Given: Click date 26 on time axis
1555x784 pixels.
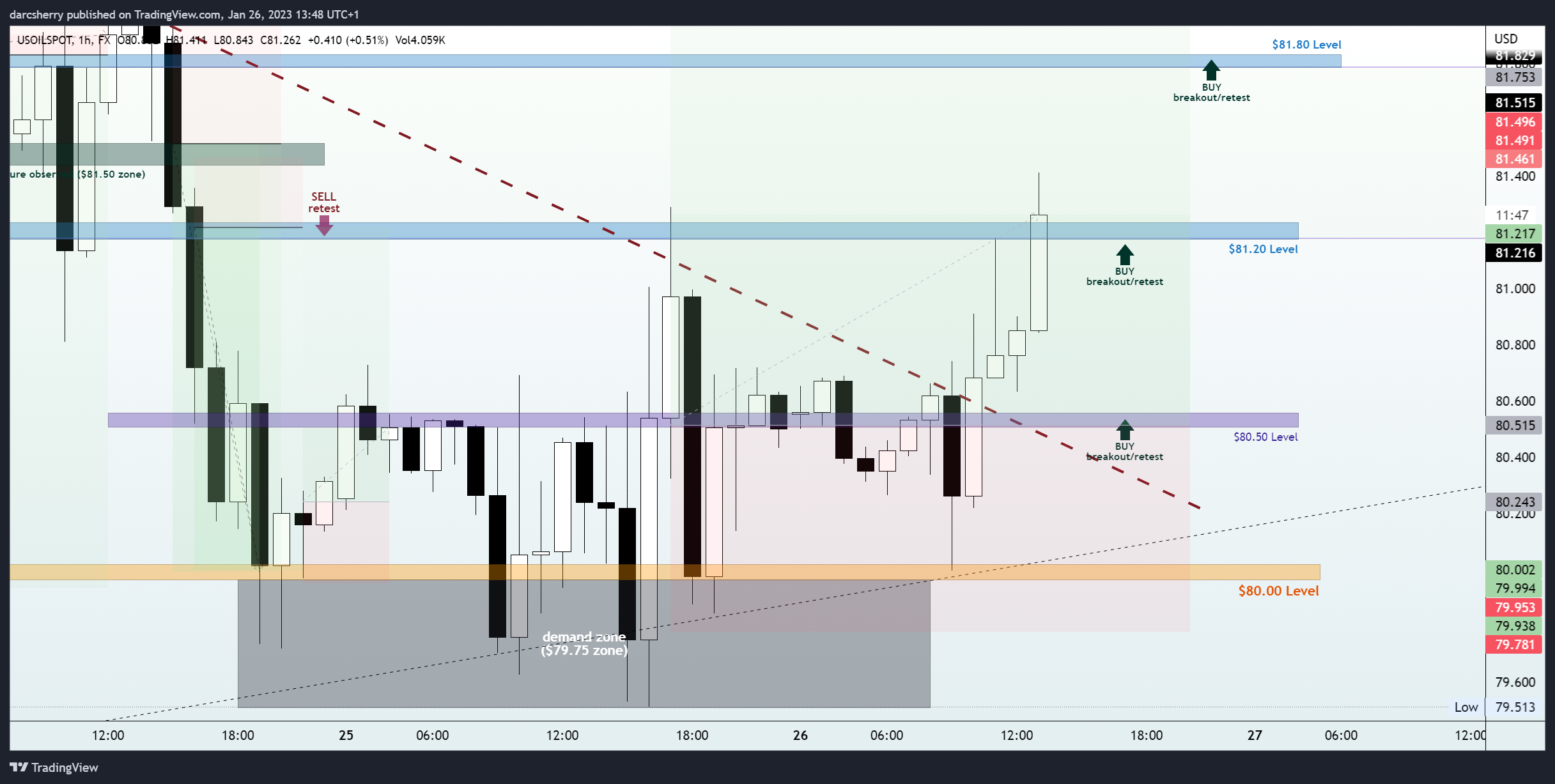Looking at the screenshot, I should pyautogui.click(x=800, y=735).
